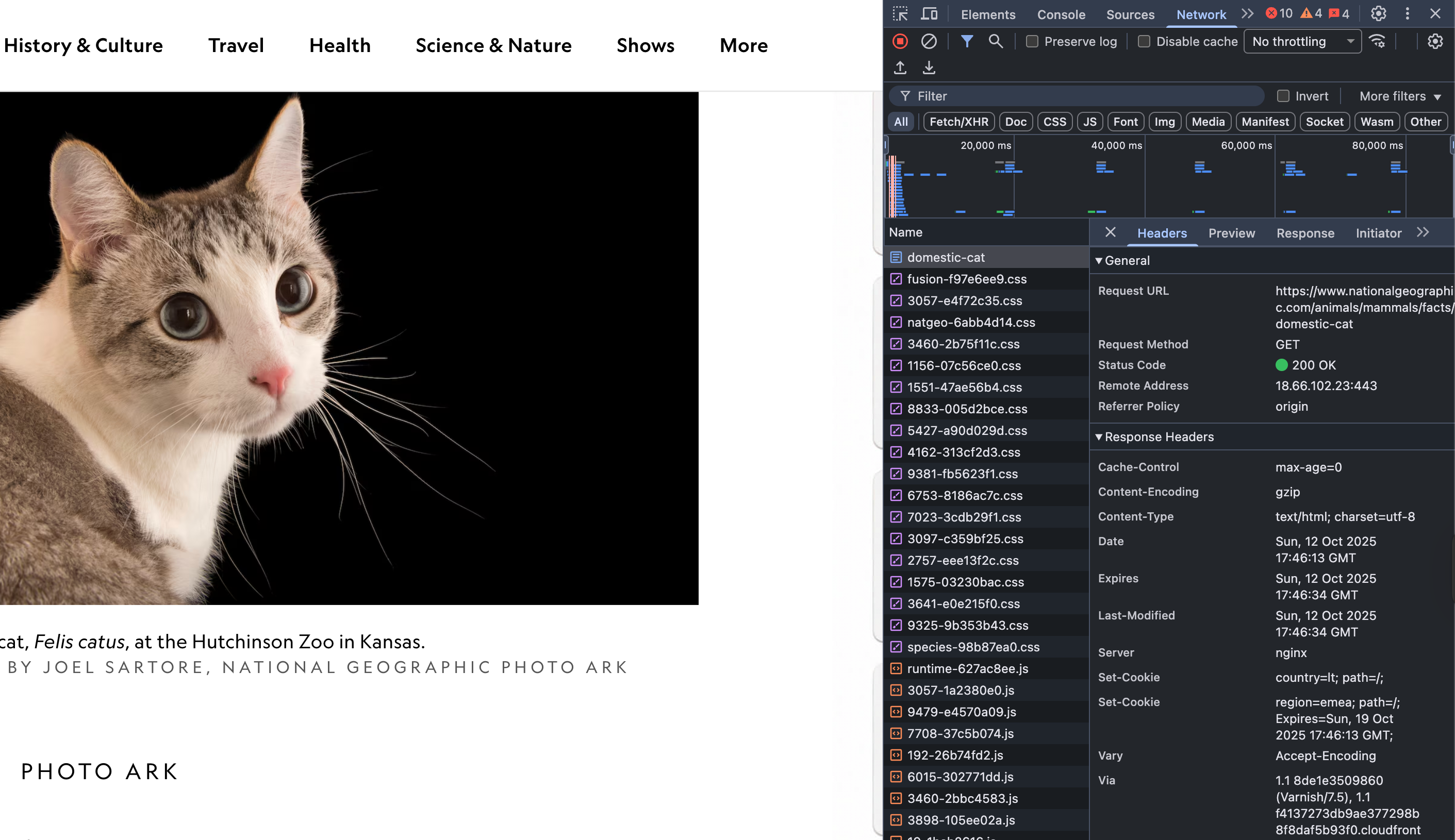Screen dimensions: 1455x840
Task: Open the network search magnifier
Action: point(996,42)
